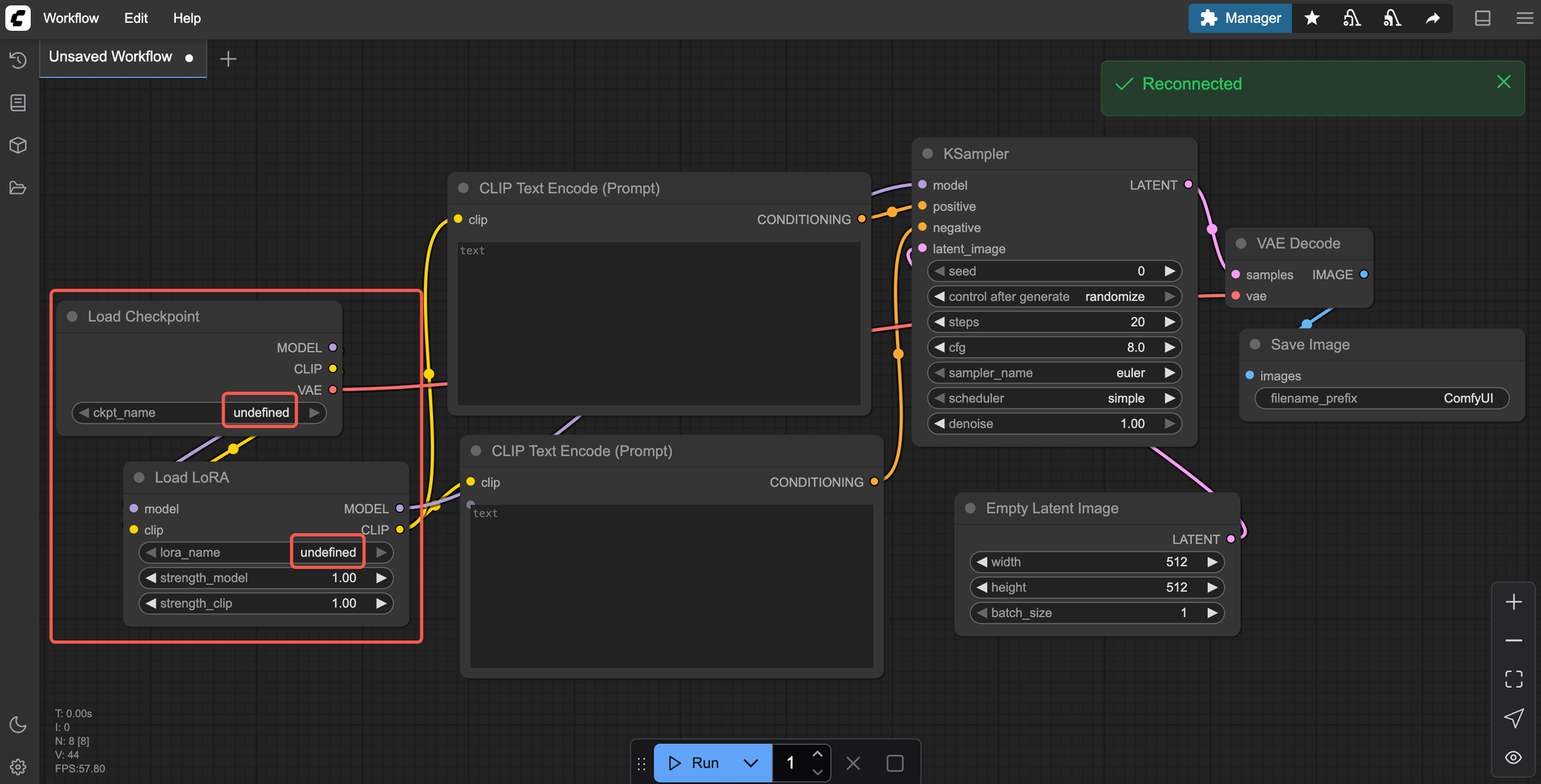Open the Help menu
Image resolution: width=1541 pixels, height=784 pixels.
pyautogui.click(x=186, y=18)
